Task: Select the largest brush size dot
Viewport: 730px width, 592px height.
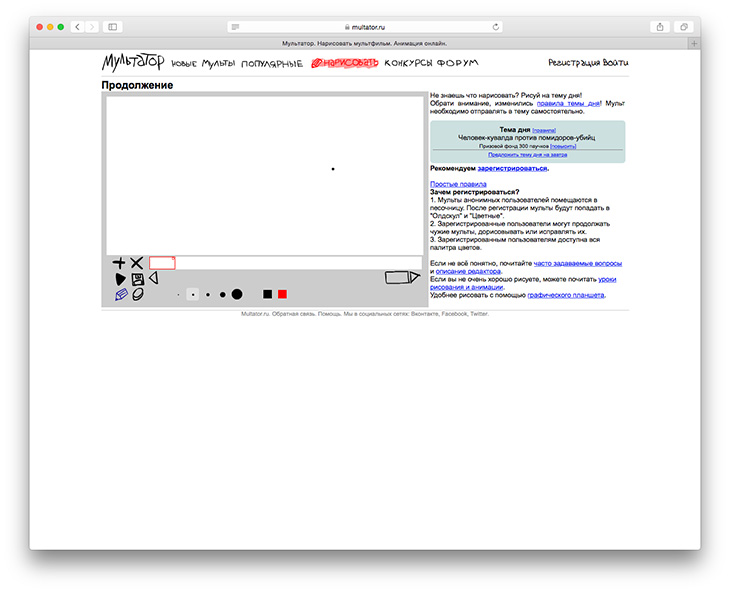Action: 237,294
